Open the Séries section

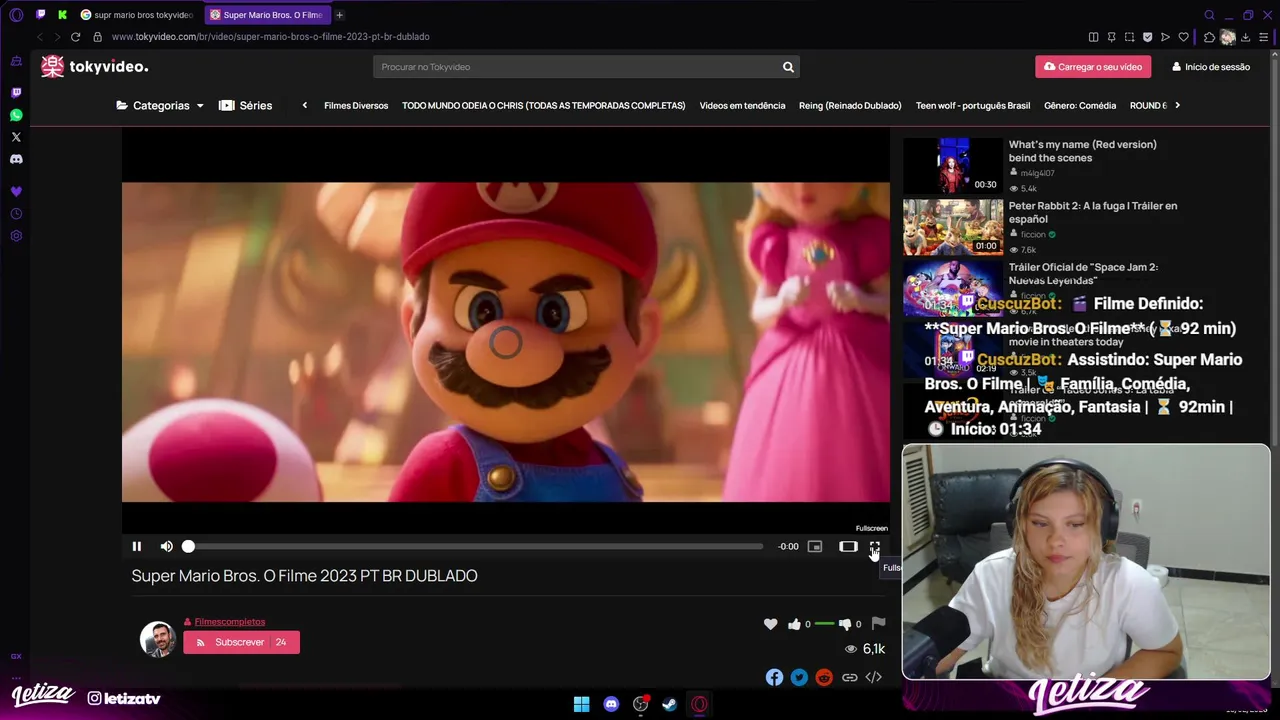[246, 105]
